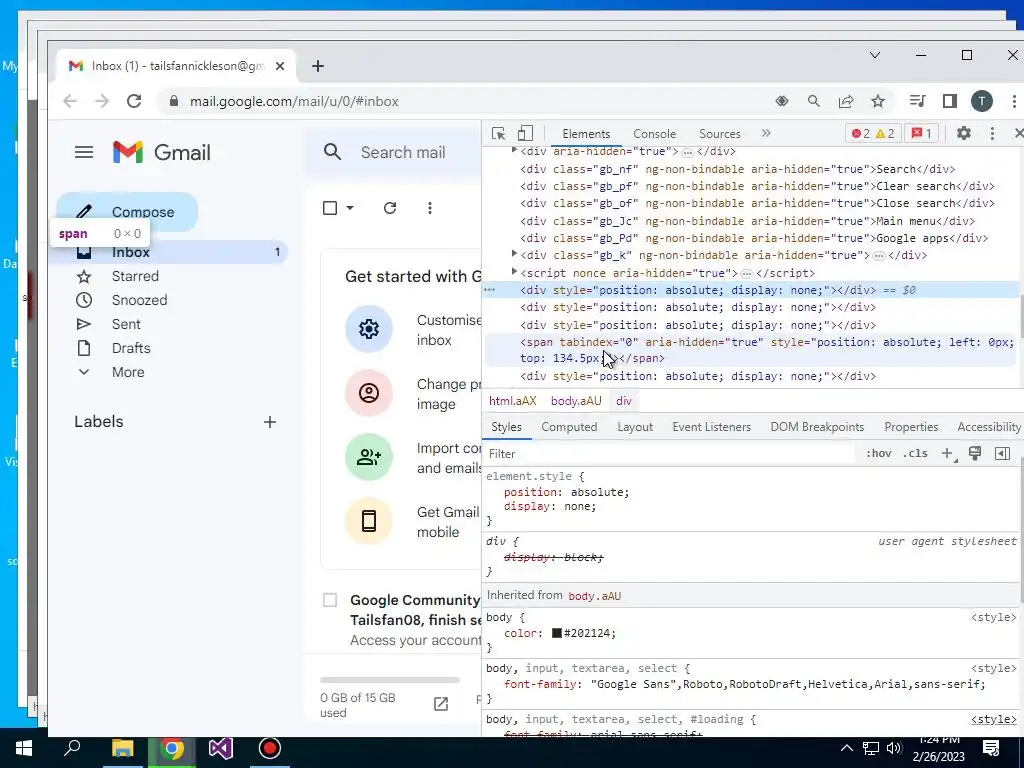Open the Properties tab
Screen dimensions: 1024x768
pos(911,427)
